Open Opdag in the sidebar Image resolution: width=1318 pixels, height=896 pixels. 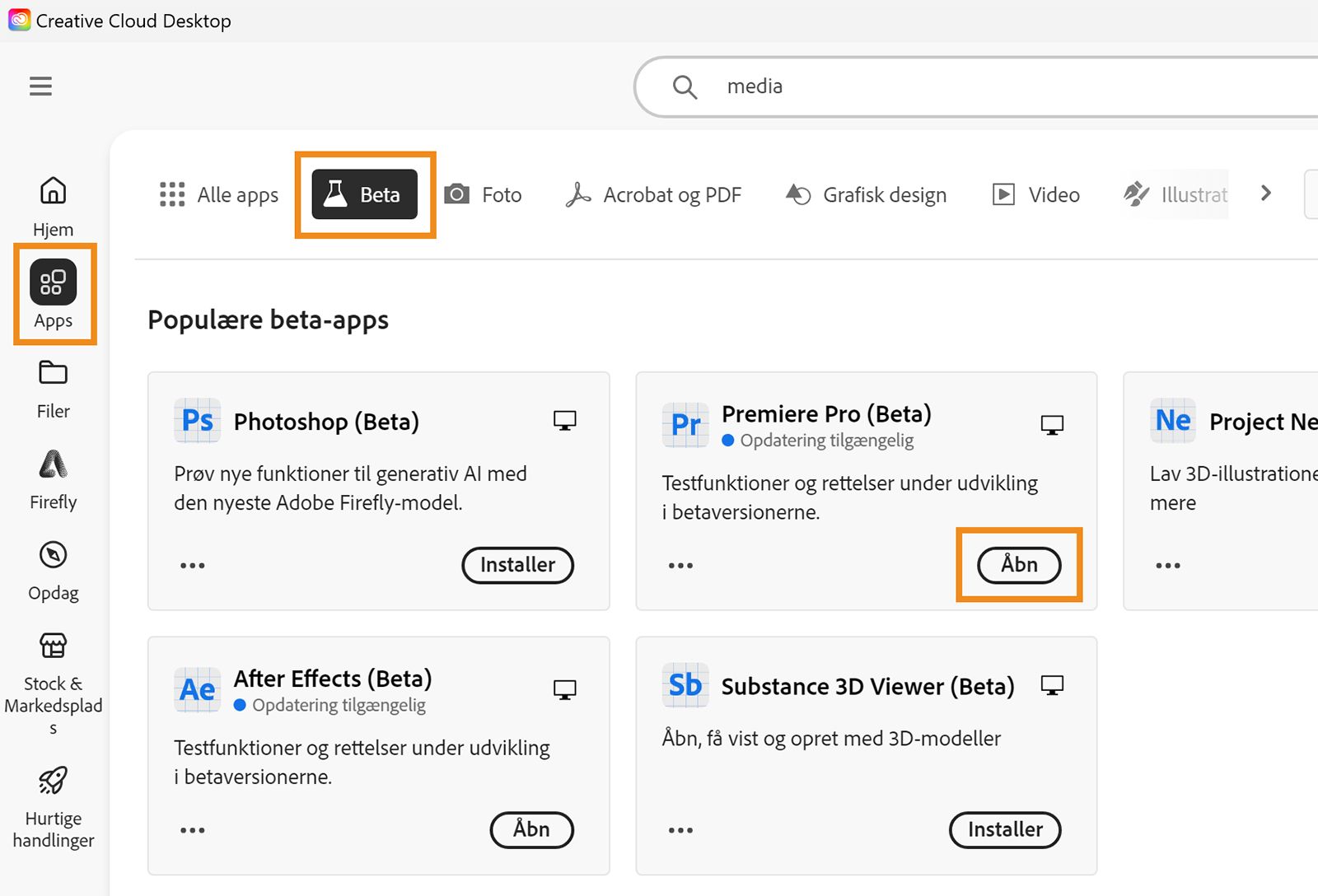54,571
